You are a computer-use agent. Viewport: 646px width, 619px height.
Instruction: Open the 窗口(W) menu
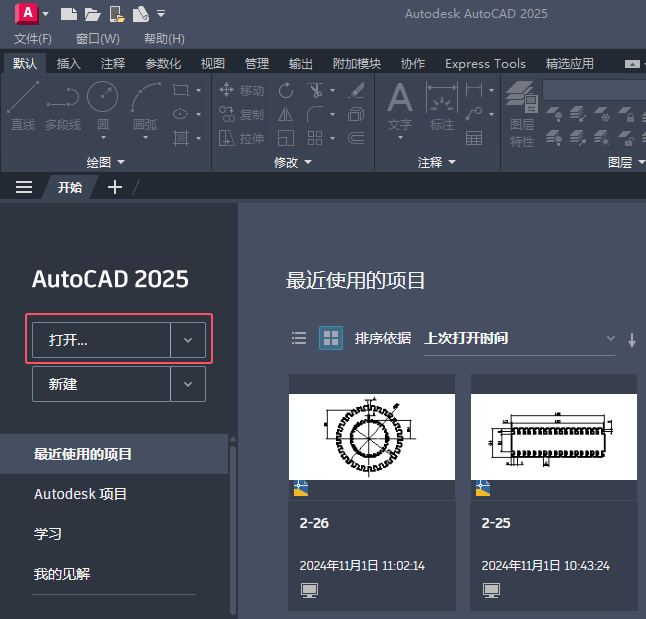pyautogui.click(x=98, y=39)
